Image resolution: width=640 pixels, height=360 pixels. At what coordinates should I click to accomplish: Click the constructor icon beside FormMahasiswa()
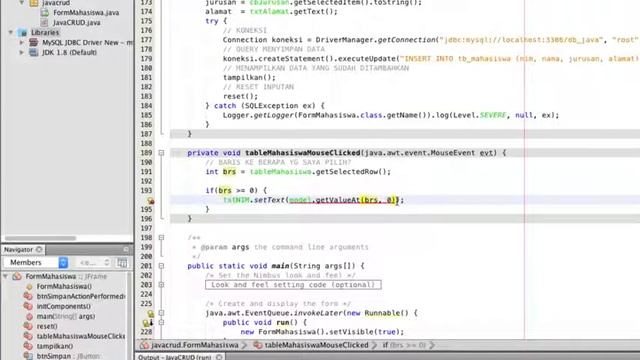tap(29, 287)
